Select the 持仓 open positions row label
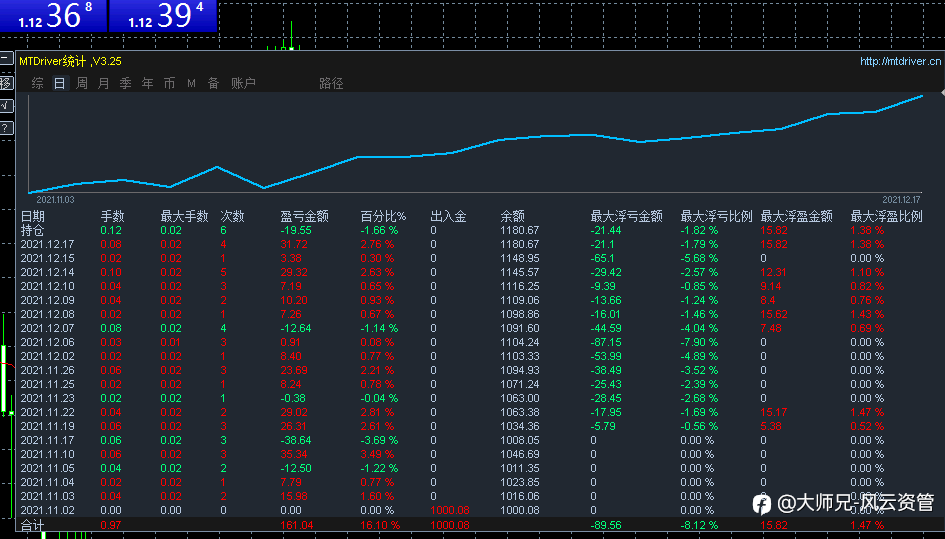The height and width of the screenshot is (539, 945). (33, 230)
